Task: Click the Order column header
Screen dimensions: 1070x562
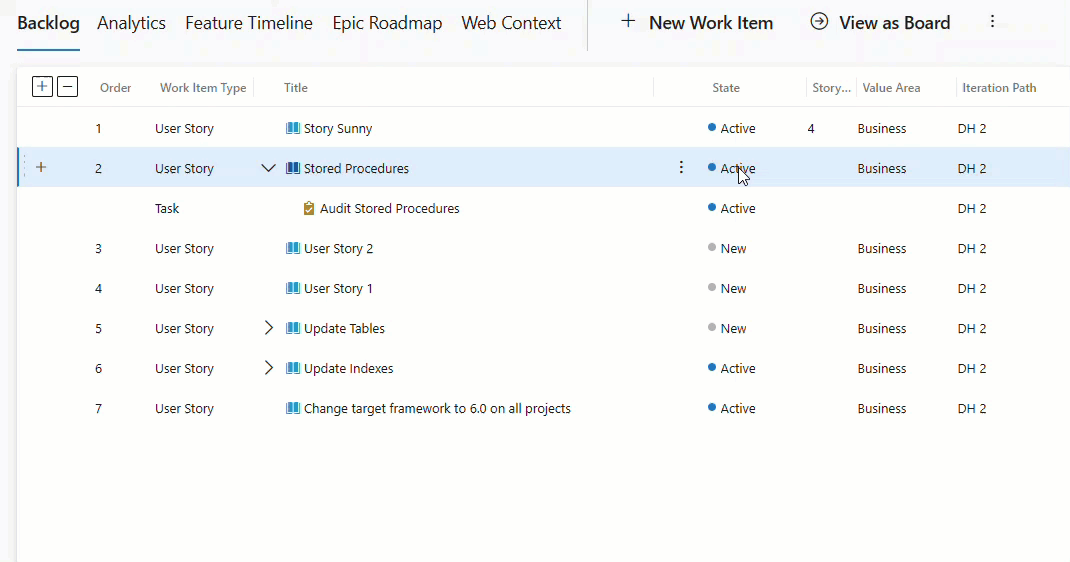Action: [x=115, y=88]
